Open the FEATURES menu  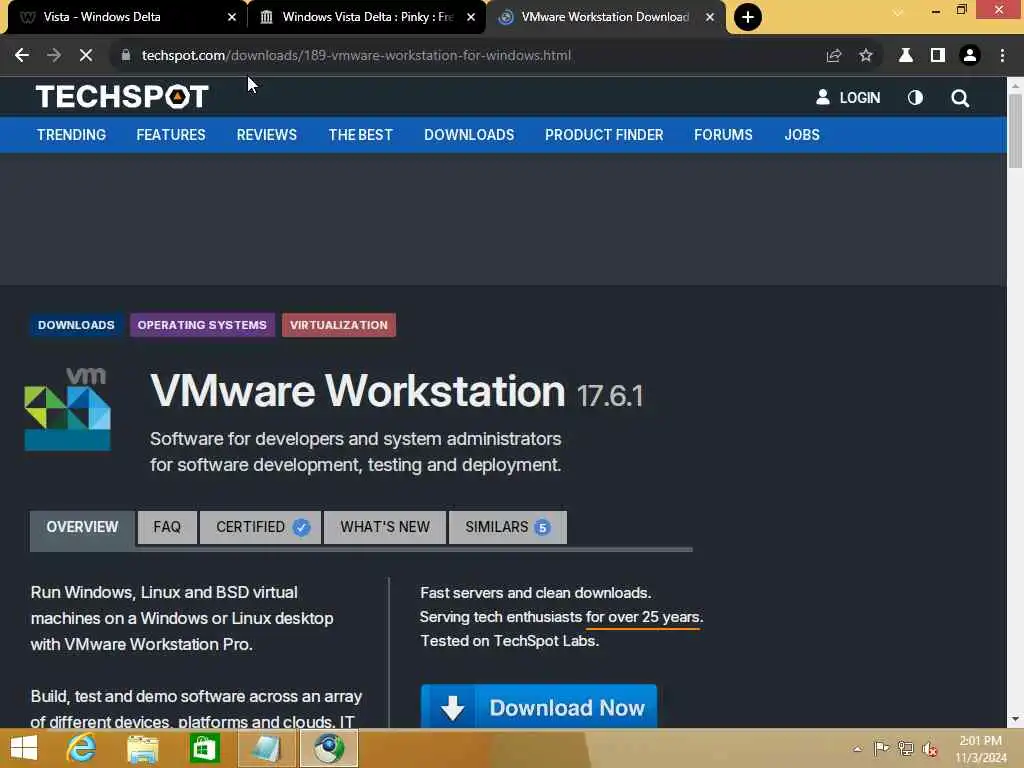pos(170,135)
